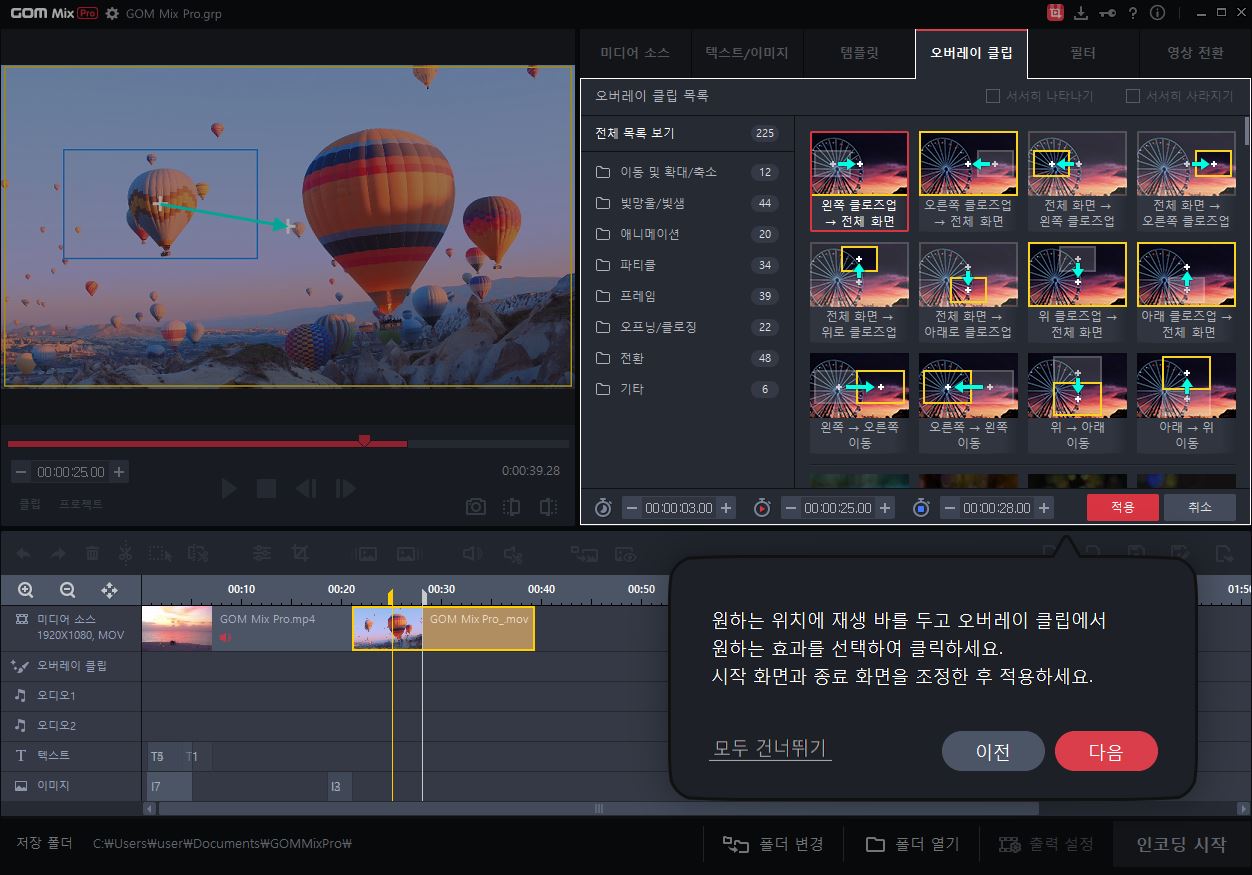Enable the 서서히 사라지기 checkbox

pos(1133,96)
